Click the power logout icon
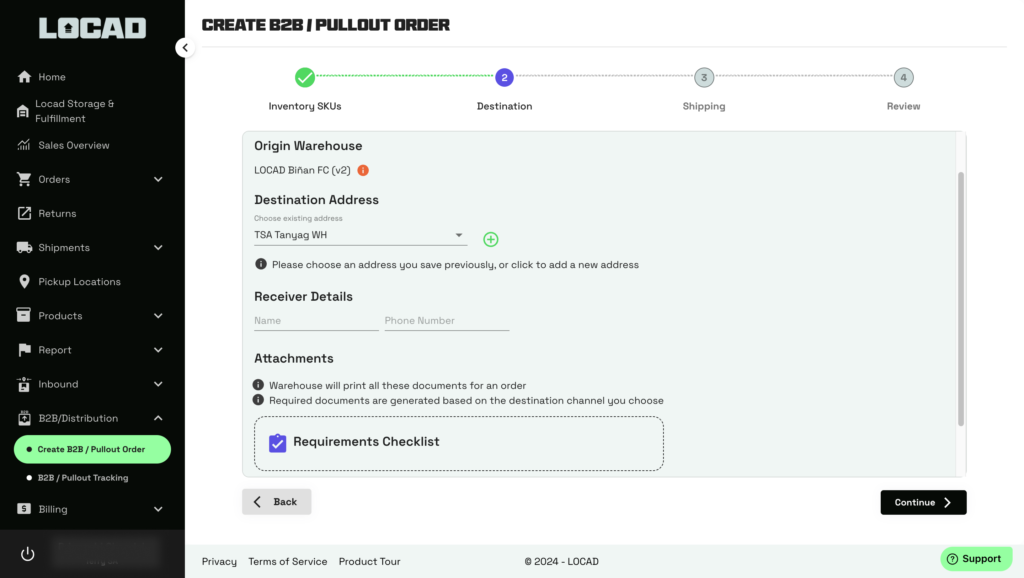The height and width of the screenshot is (578, 1024). tap(27, 554)
